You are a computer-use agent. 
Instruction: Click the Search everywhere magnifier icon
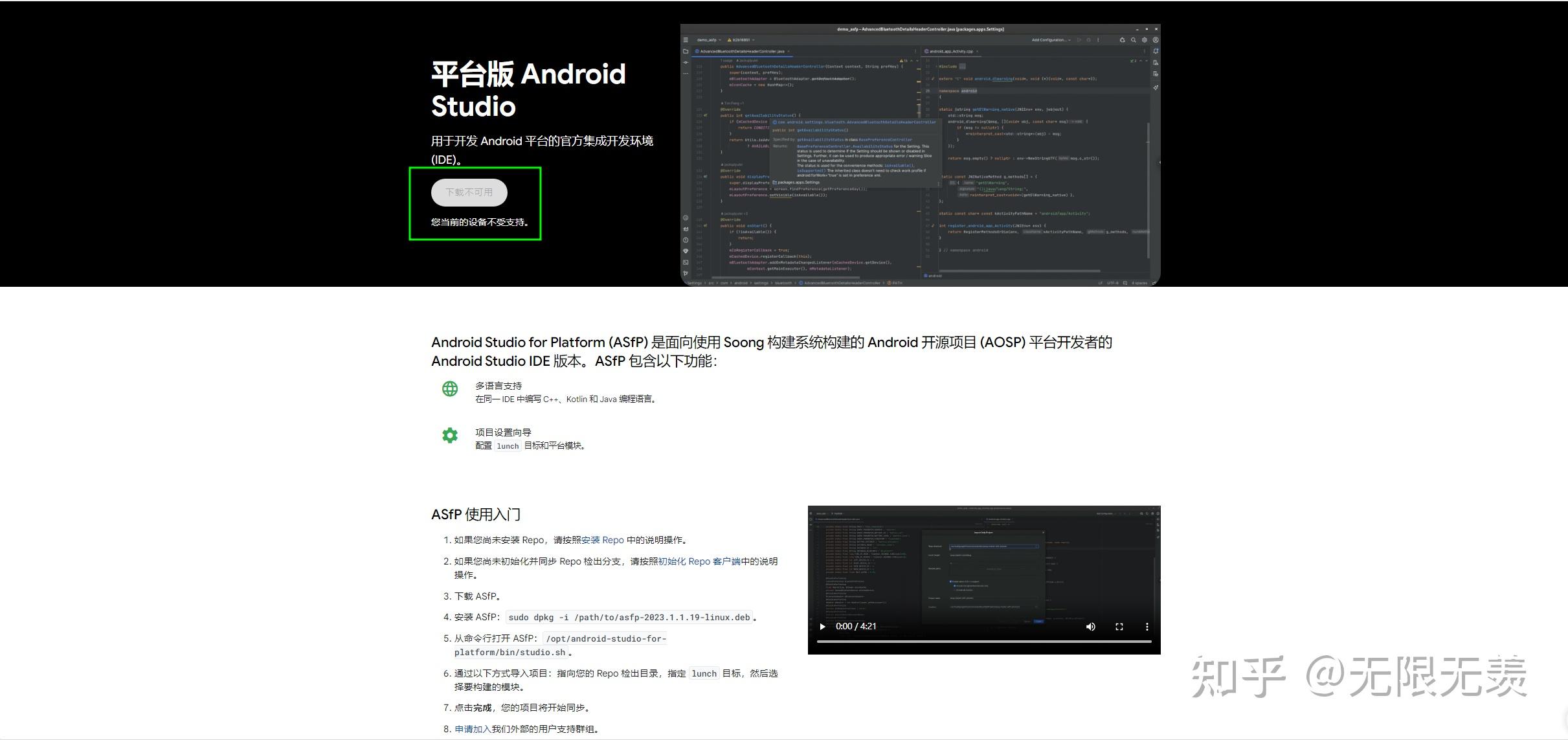click(1134, 39)
